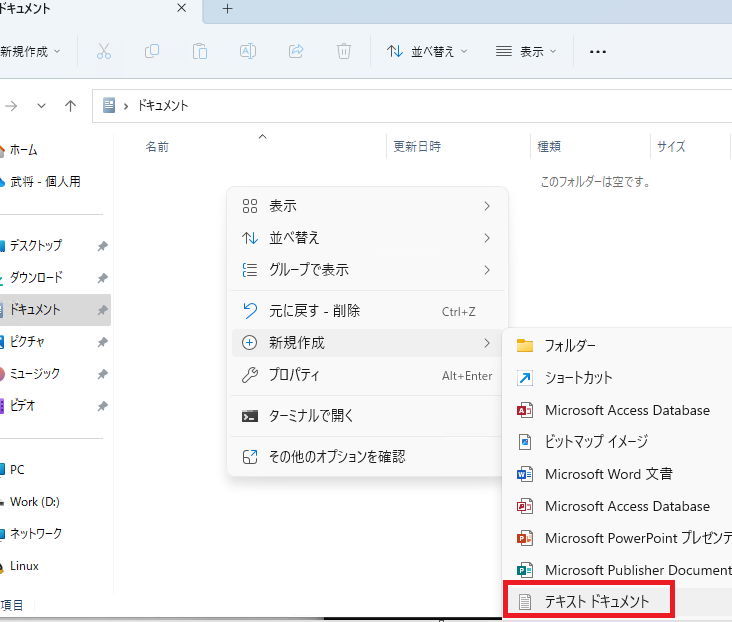Click プロパティ in the context menu

294,375
